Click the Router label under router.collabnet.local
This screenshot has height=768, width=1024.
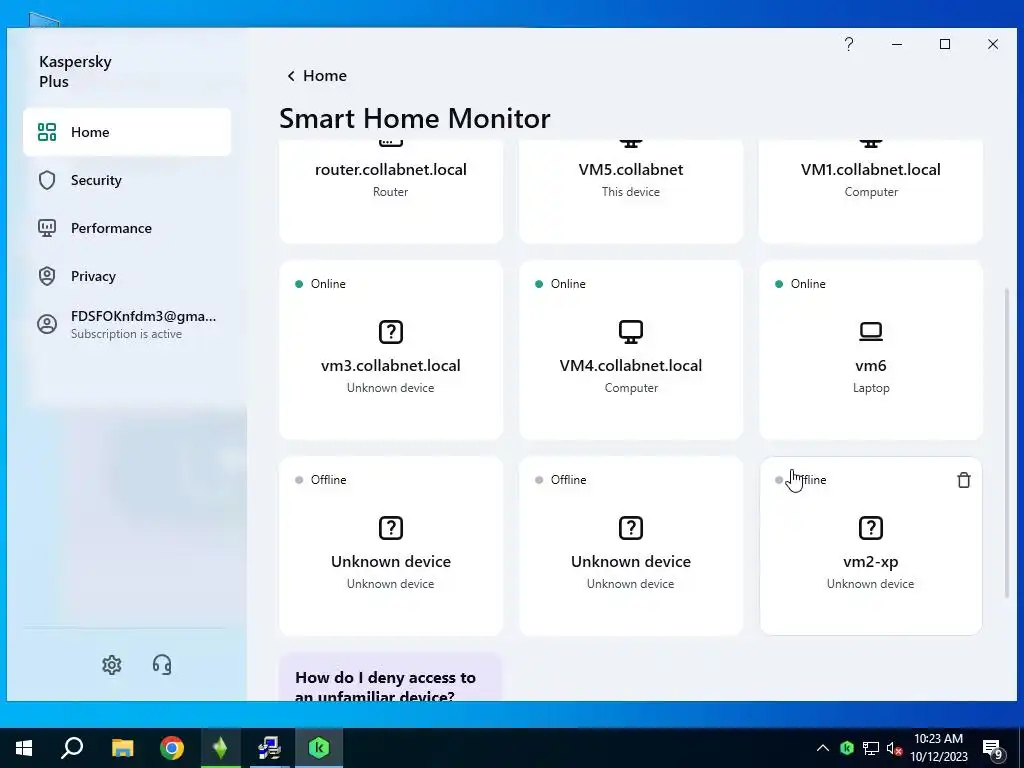(391, 192)
